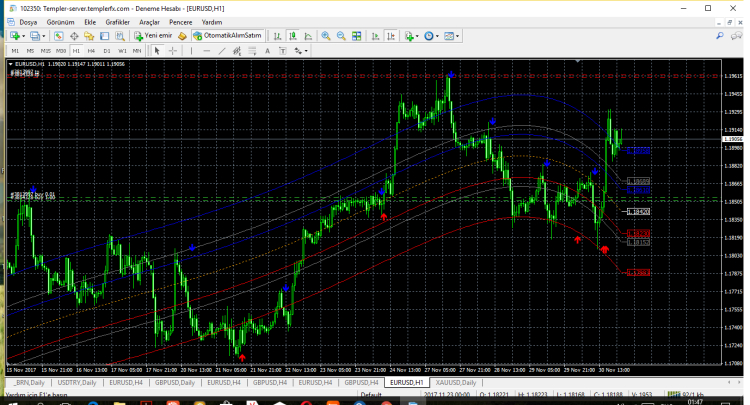The width and height of the screenshot is (750, 405).
Task: Expand the New Chart dropdown arrow
Action: click(x=23, y=36)
